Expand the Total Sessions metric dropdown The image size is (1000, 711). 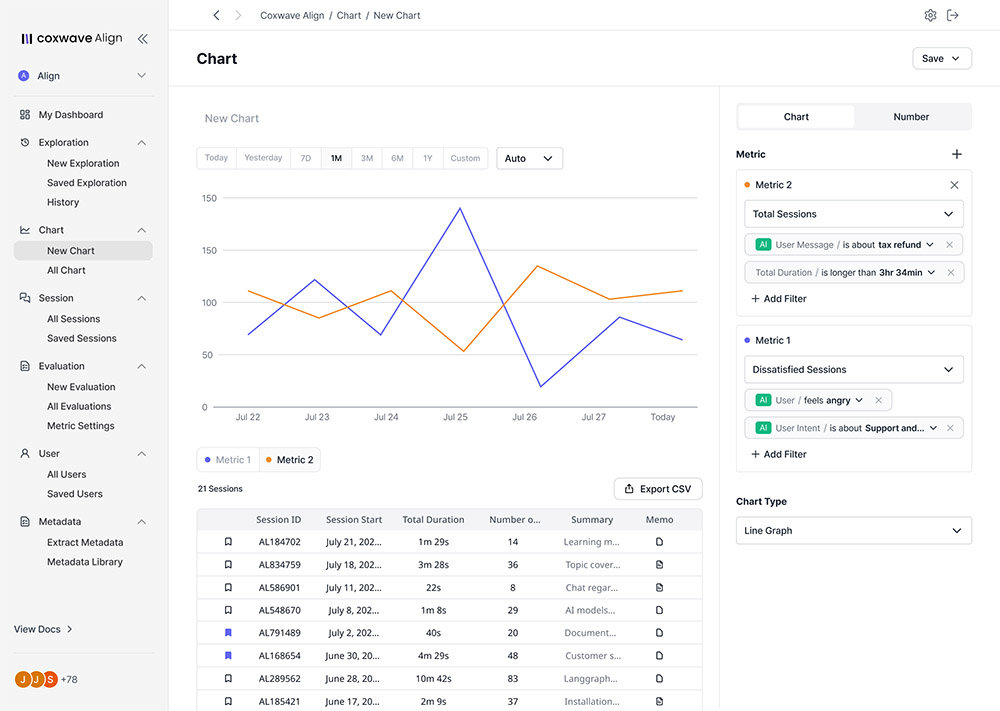(853, 214)
